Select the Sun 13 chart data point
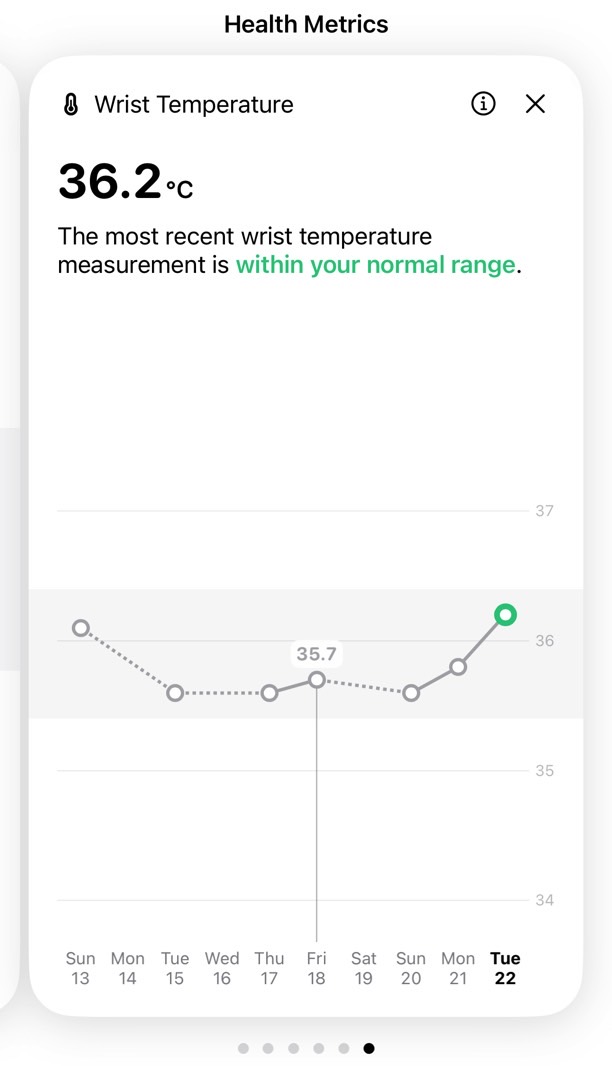612x1066 pixels. (81, 628)
